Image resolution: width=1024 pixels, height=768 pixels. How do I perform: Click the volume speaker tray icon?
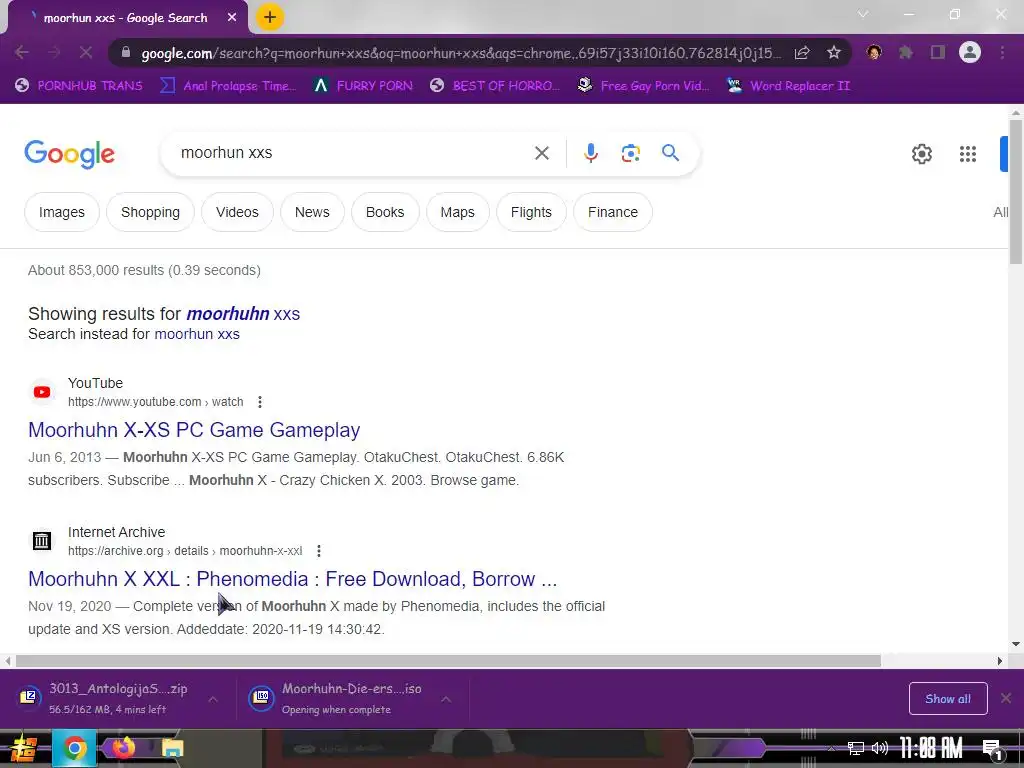click(880, 748)
